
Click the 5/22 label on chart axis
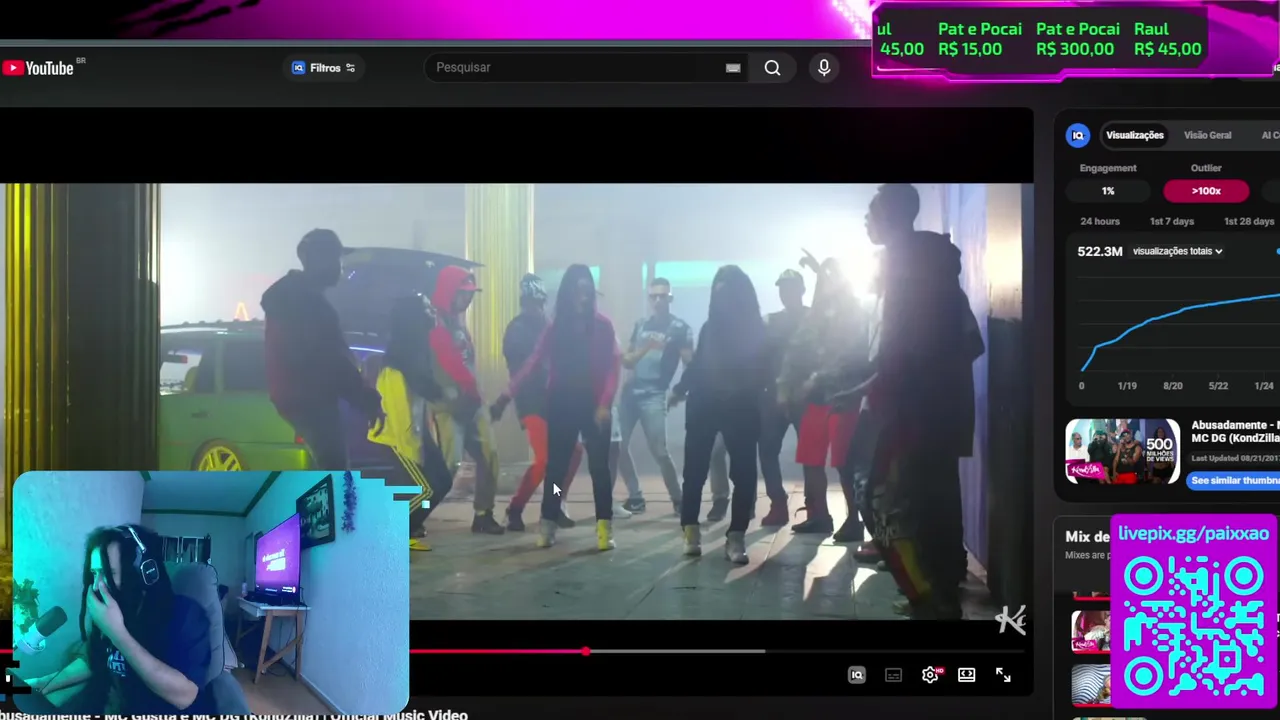(1218, 386)
